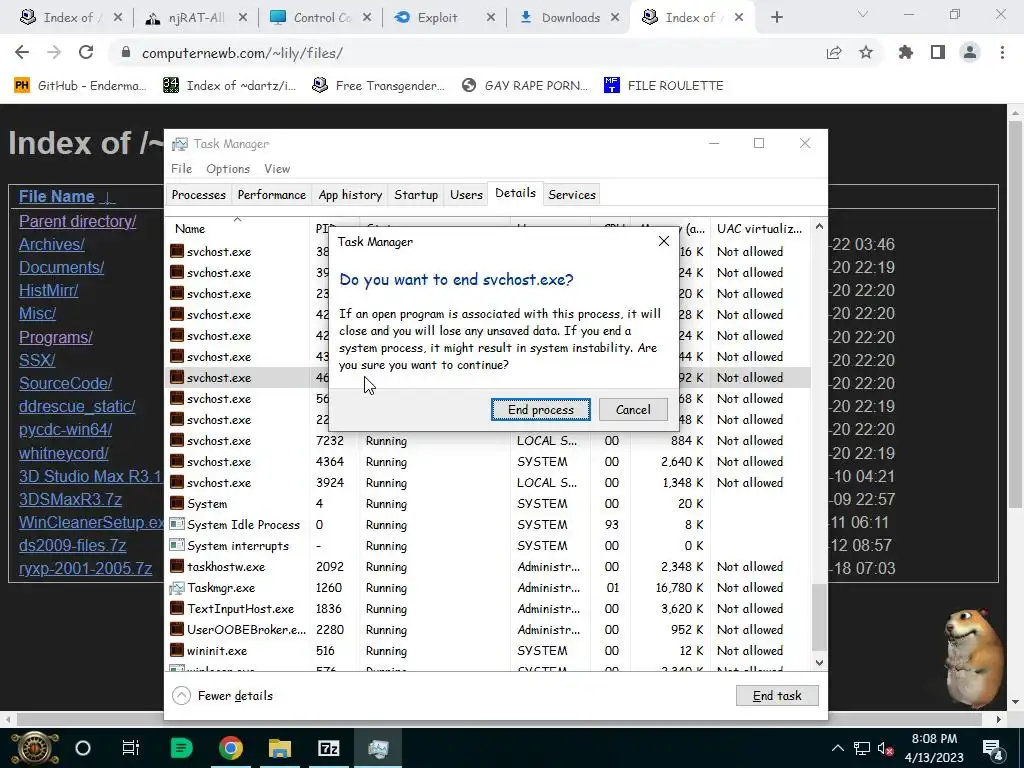Viewport: 1024px width, 768px height.
Task: Open a new browser tab
Action: point(776,18)
